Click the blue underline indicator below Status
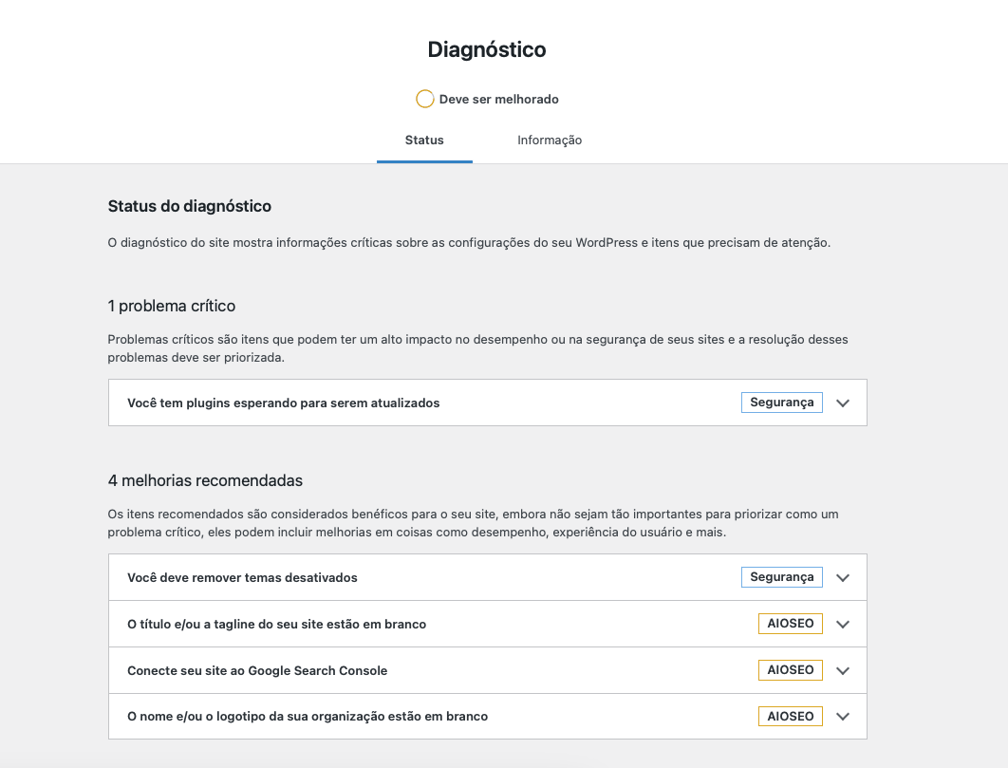Screen dimensions: 1008x768 424,160
